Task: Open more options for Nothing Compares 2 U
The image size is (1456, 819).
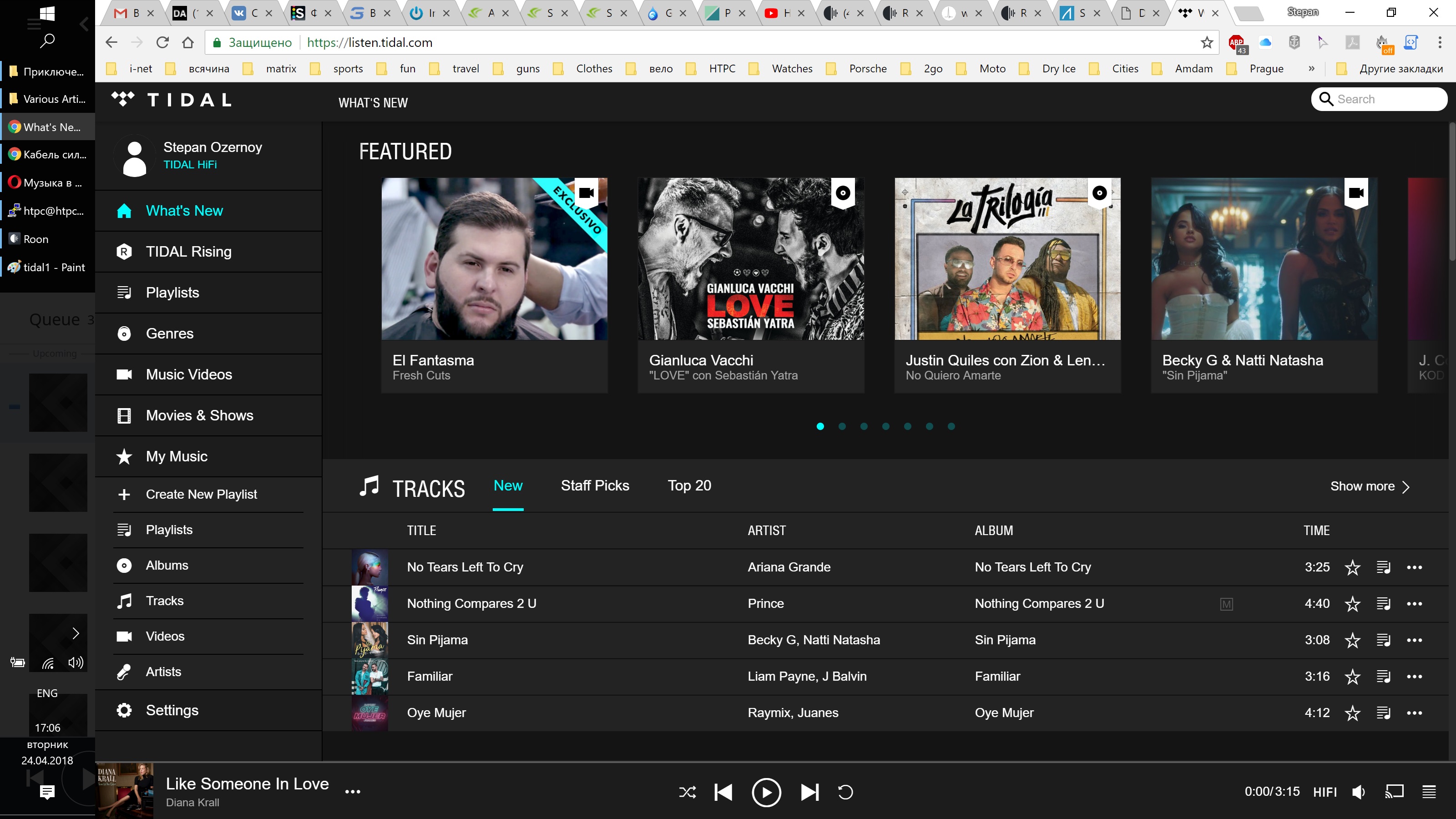Action: (x=1414, y=604)
